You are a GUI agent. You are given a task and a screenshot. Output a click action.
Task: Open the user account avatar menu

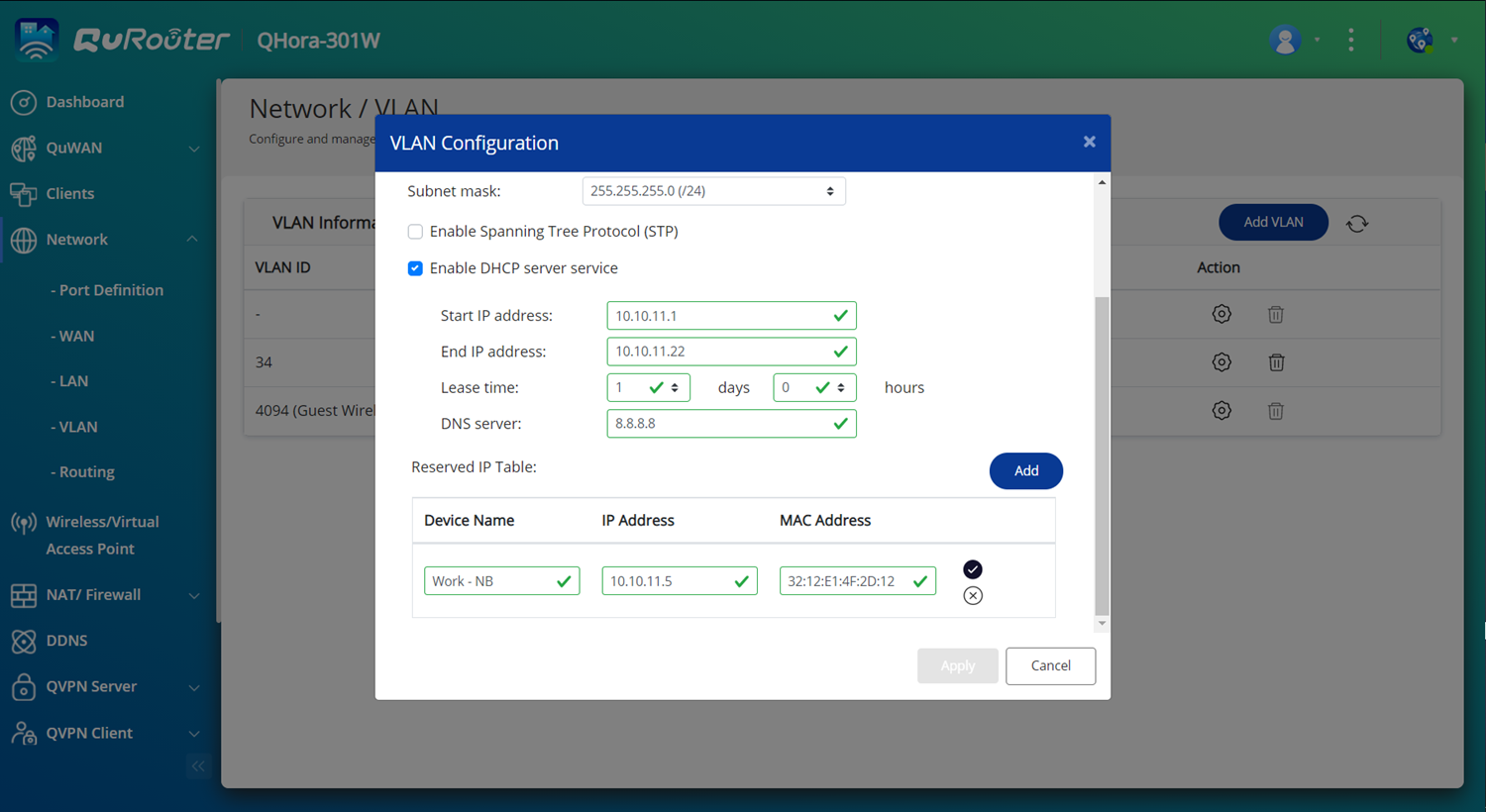[1285, 41]
